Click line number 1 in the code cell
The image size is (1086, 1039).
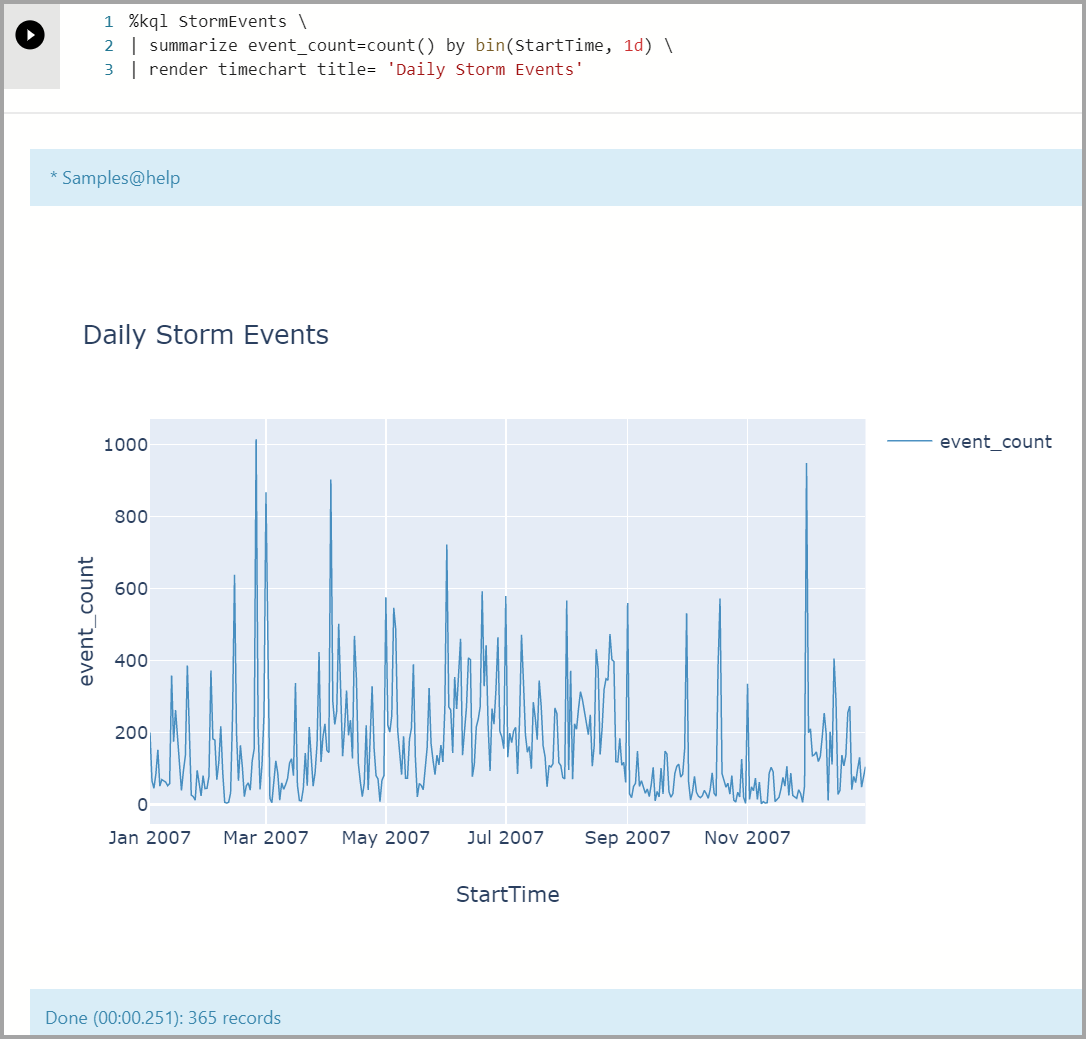click(108, 21)
